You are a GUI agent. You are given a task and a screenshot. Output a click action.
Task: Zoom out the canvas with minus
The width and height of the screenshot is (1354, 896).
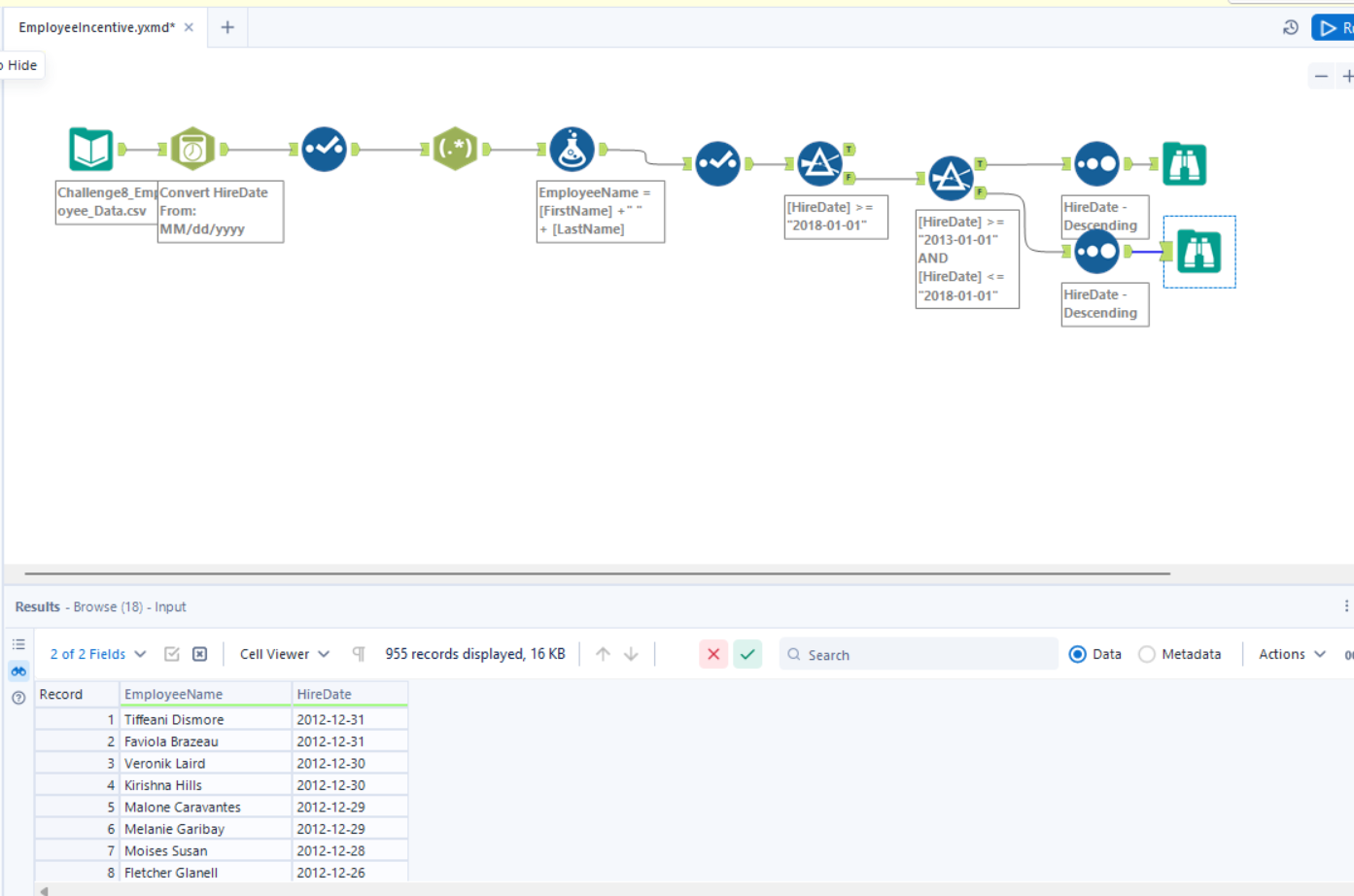click(1321, 76)
